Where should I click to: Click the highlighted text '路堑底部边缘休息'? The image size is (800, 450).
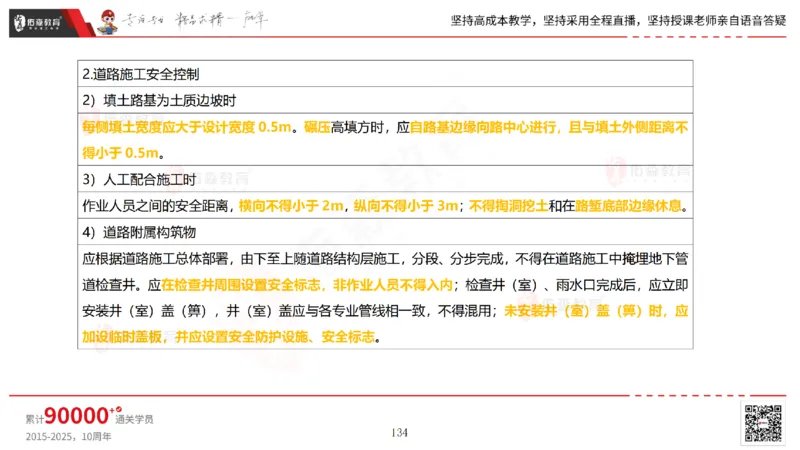tap(628, 206)
